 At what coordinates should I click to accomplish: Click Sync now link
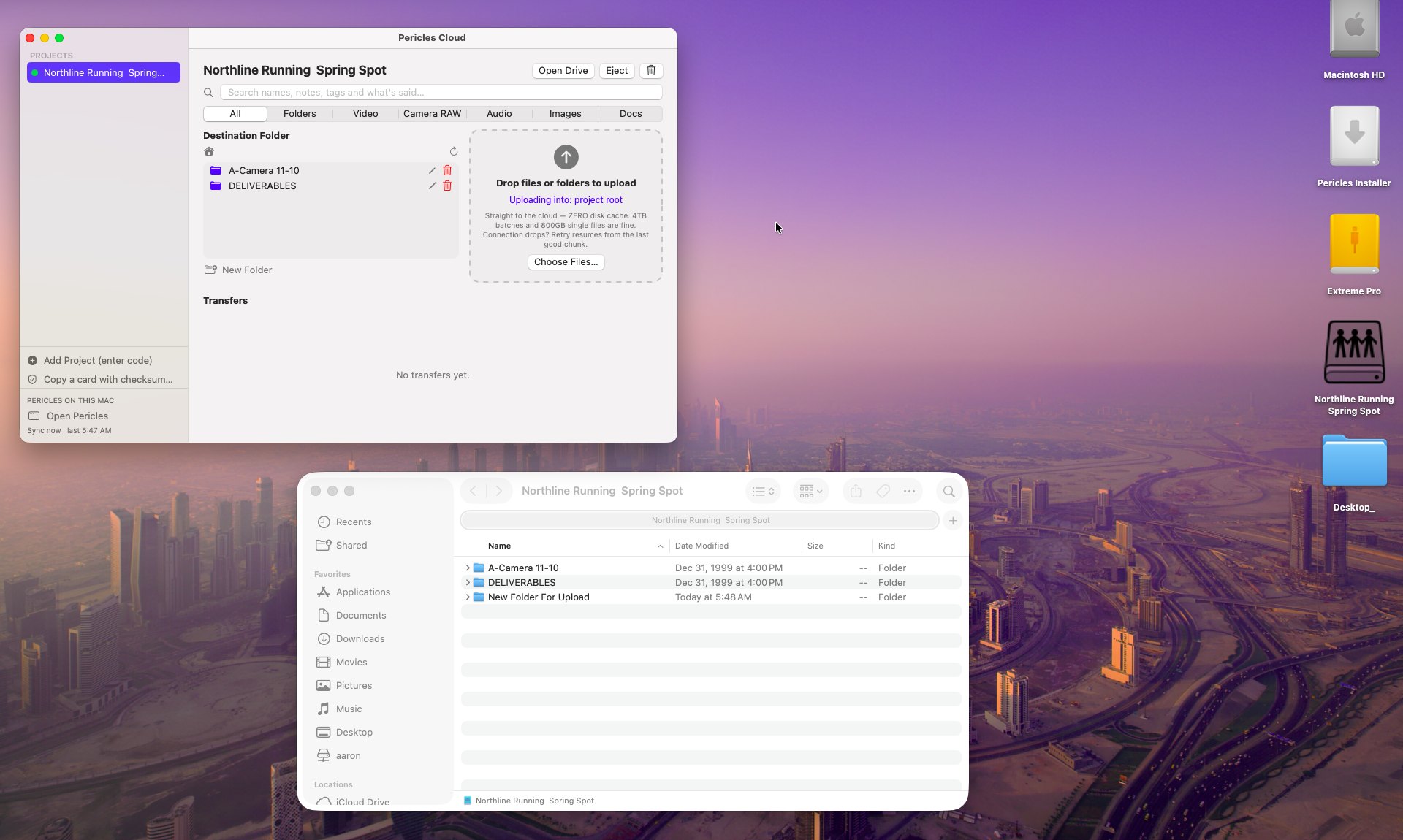pyautogui.click(x=44, y=431)
